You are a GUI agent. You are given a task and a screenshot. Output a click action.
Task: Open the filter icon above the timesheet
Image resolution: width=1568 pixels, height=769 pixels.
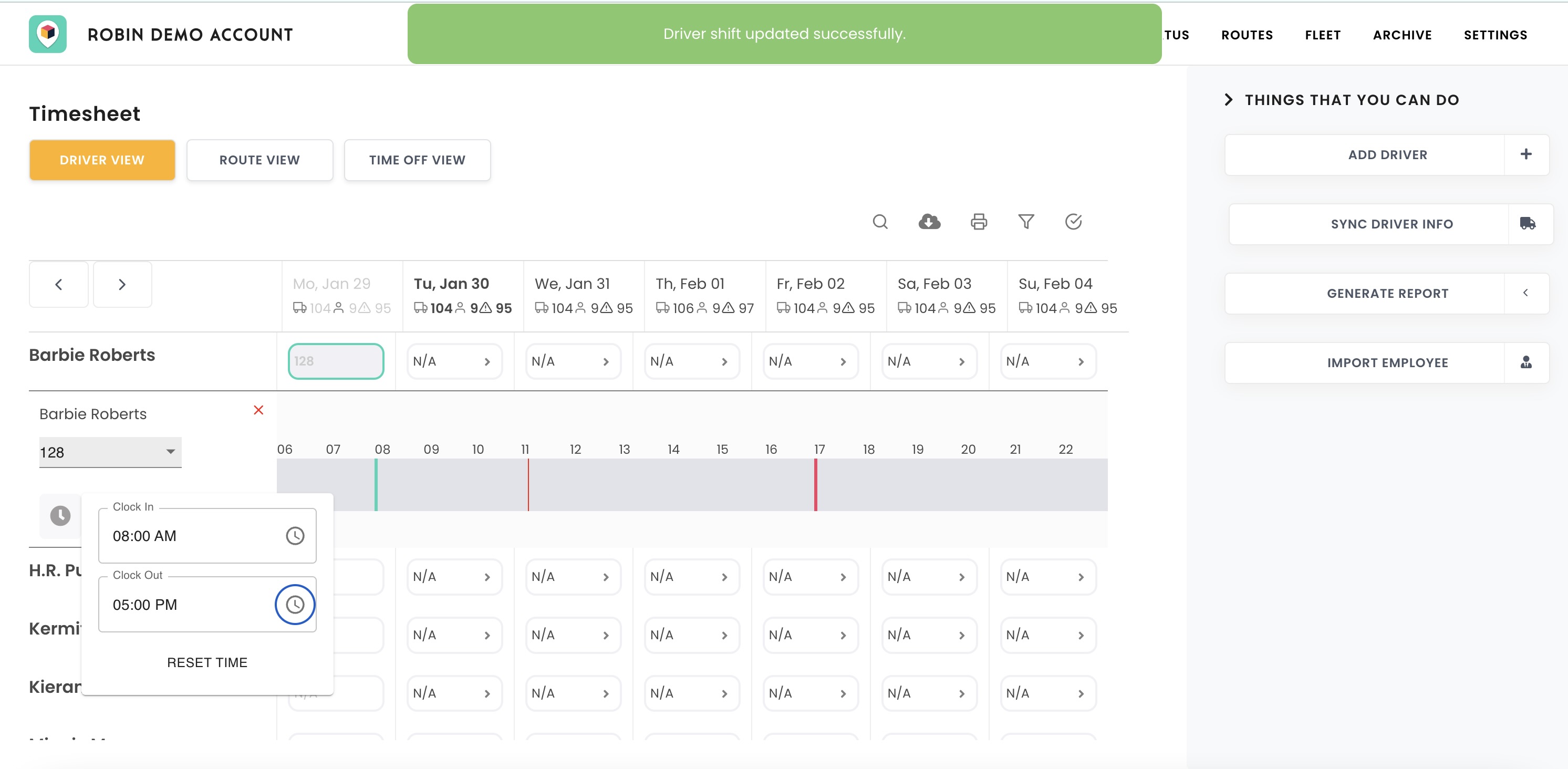[x=1026, y=222]
